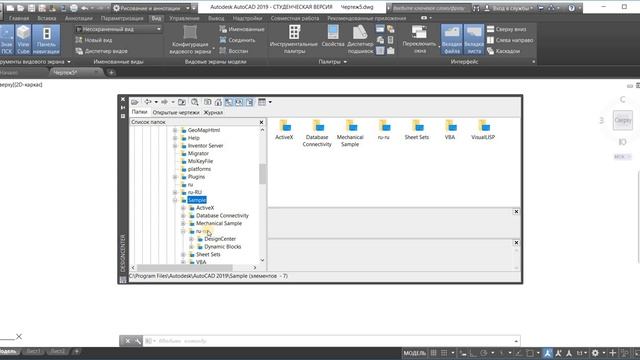
Task: Toggle ViewCube display
Action: click(x=23, y=40)
